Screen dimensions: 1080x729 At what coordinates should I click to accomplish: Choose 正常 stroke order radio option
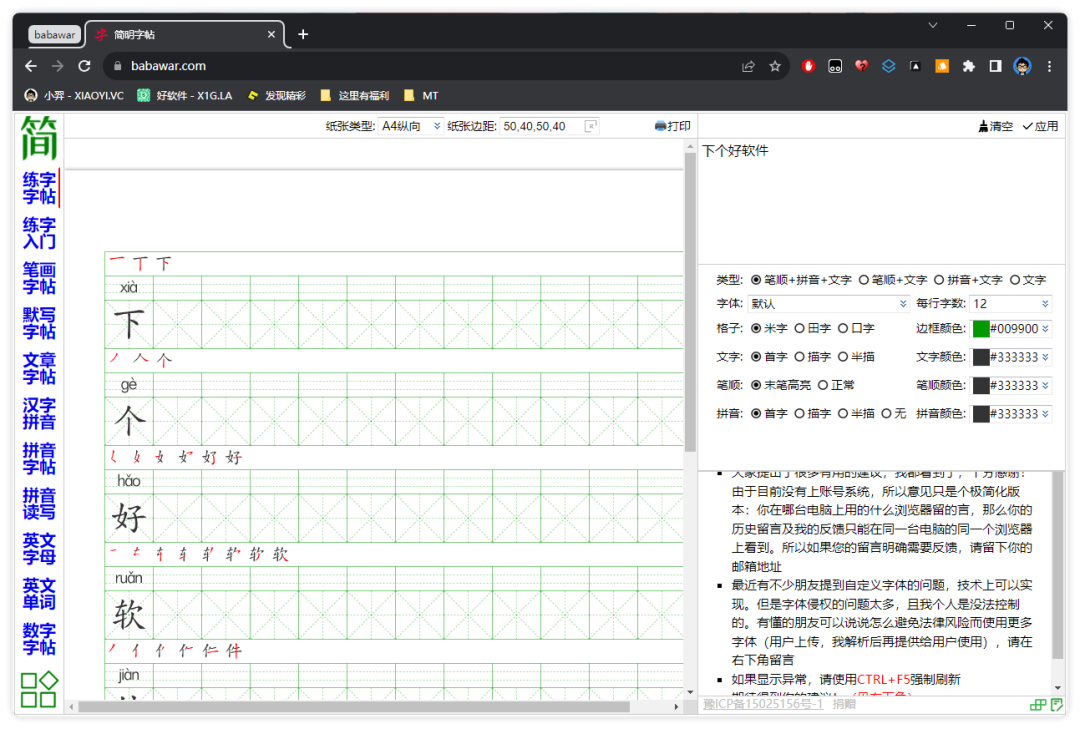point(824,385)
